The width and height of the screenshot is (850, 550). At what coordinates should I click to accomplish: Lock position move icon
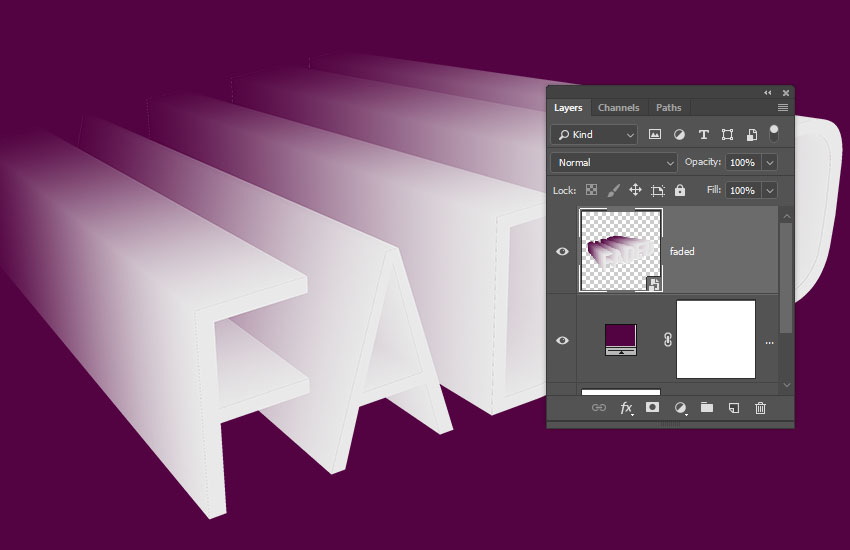[x=635, y=190]
